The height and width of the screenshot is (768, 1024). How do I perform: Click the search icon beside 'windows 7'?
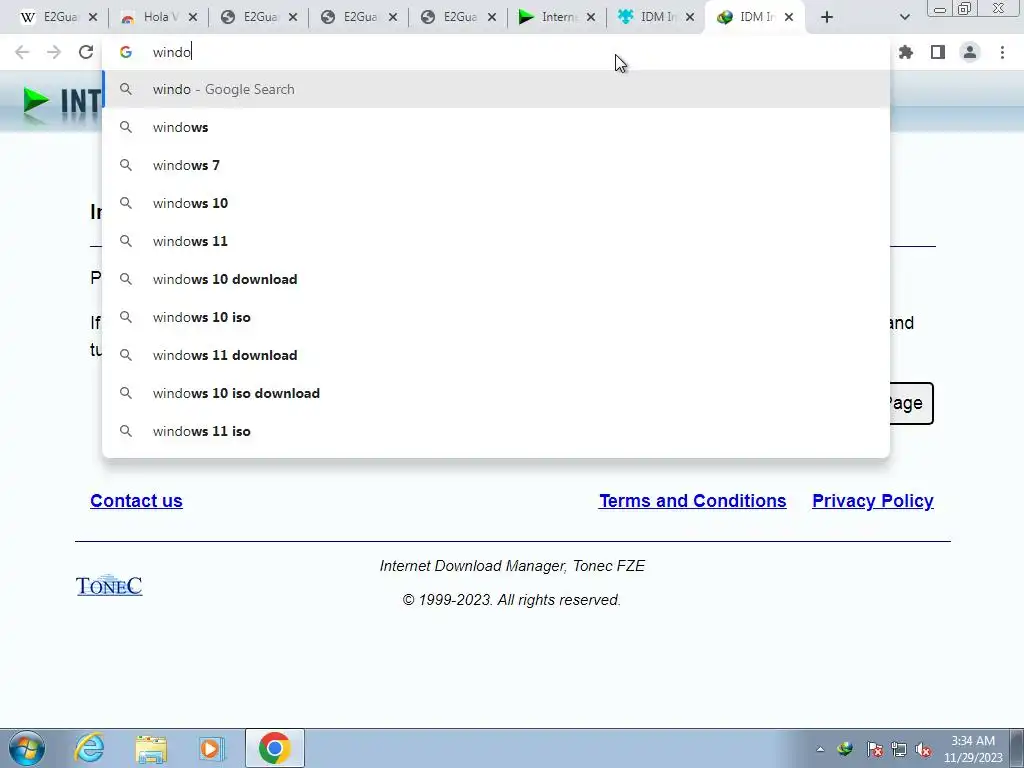[126, 165]
